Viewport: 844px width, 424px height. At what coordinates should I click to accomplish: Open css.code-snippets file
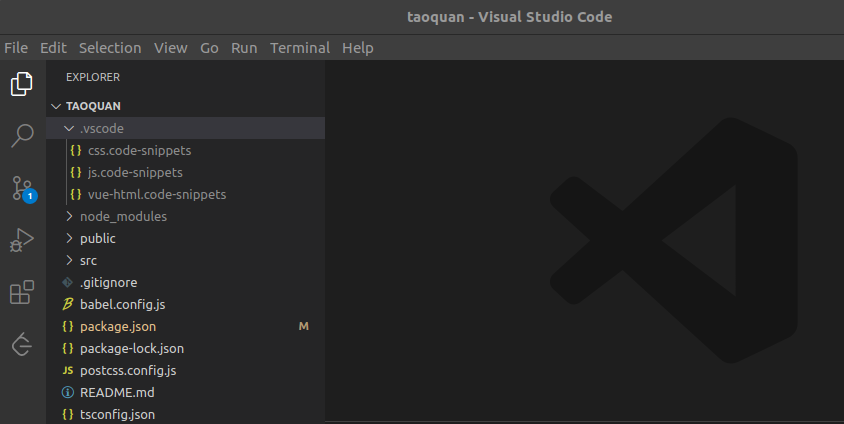[139, 150]
